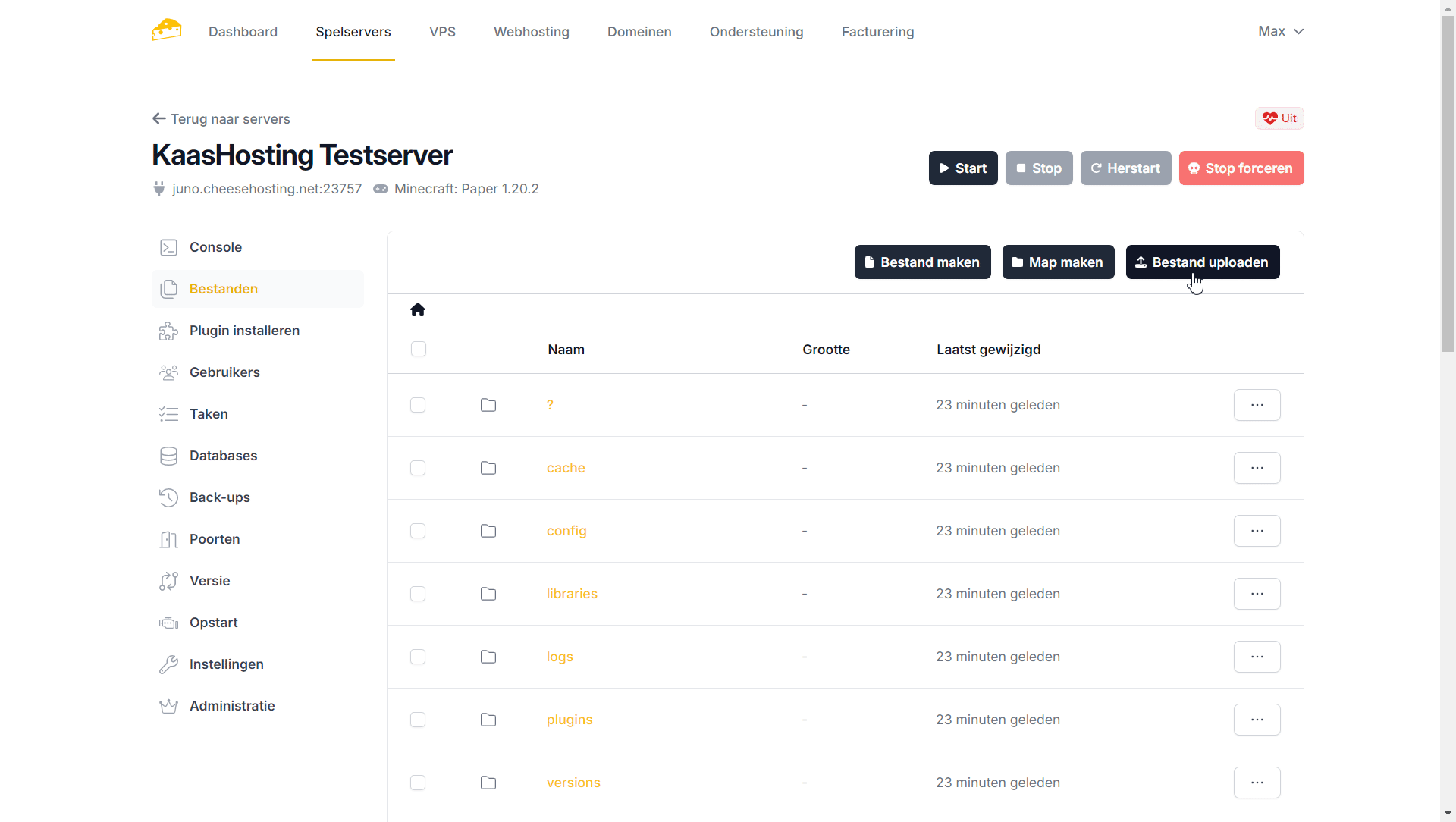Open the options menu for config folder

[1257, 531]
